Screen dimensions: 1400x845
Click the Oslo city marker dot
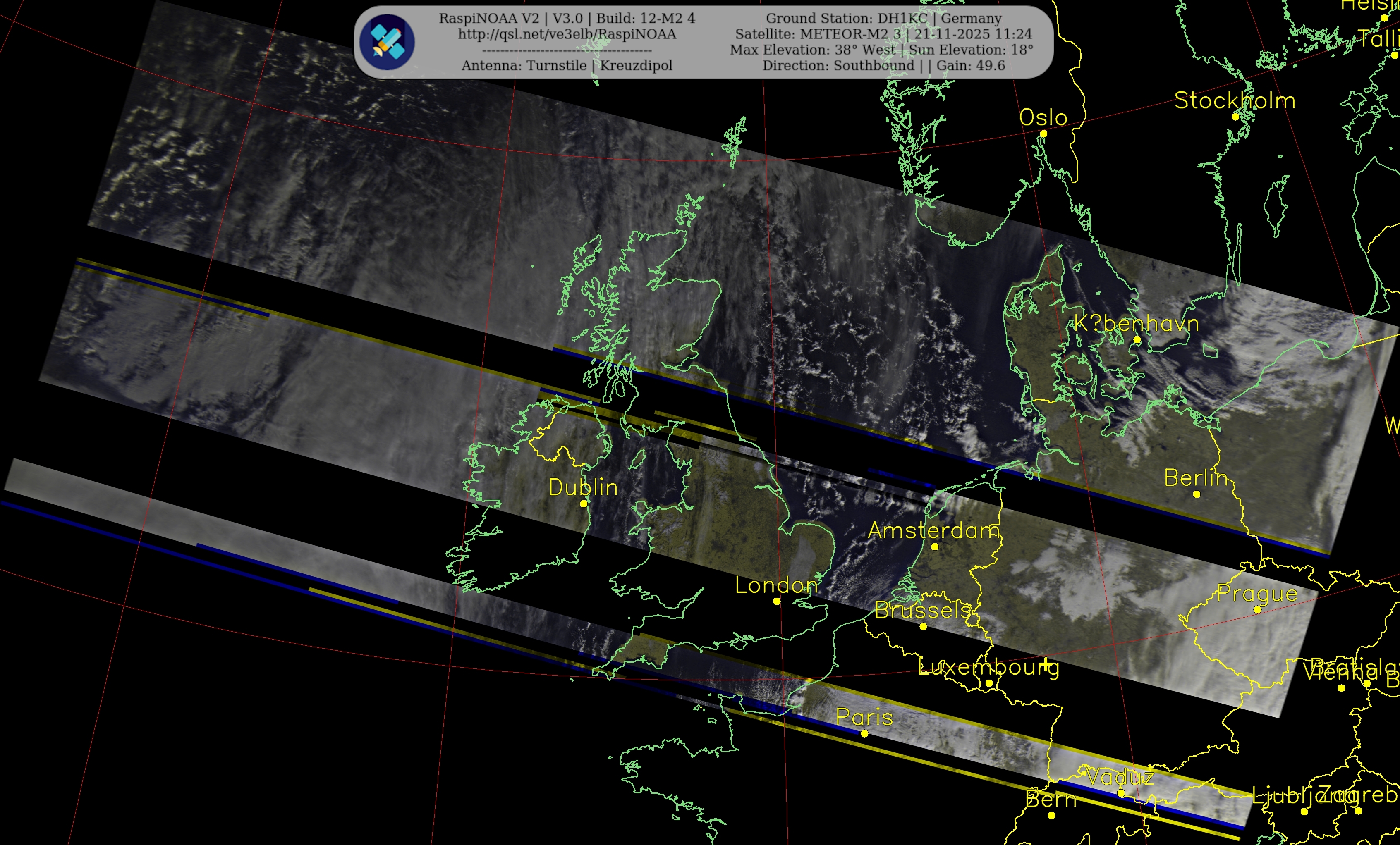coord(1043,134)
